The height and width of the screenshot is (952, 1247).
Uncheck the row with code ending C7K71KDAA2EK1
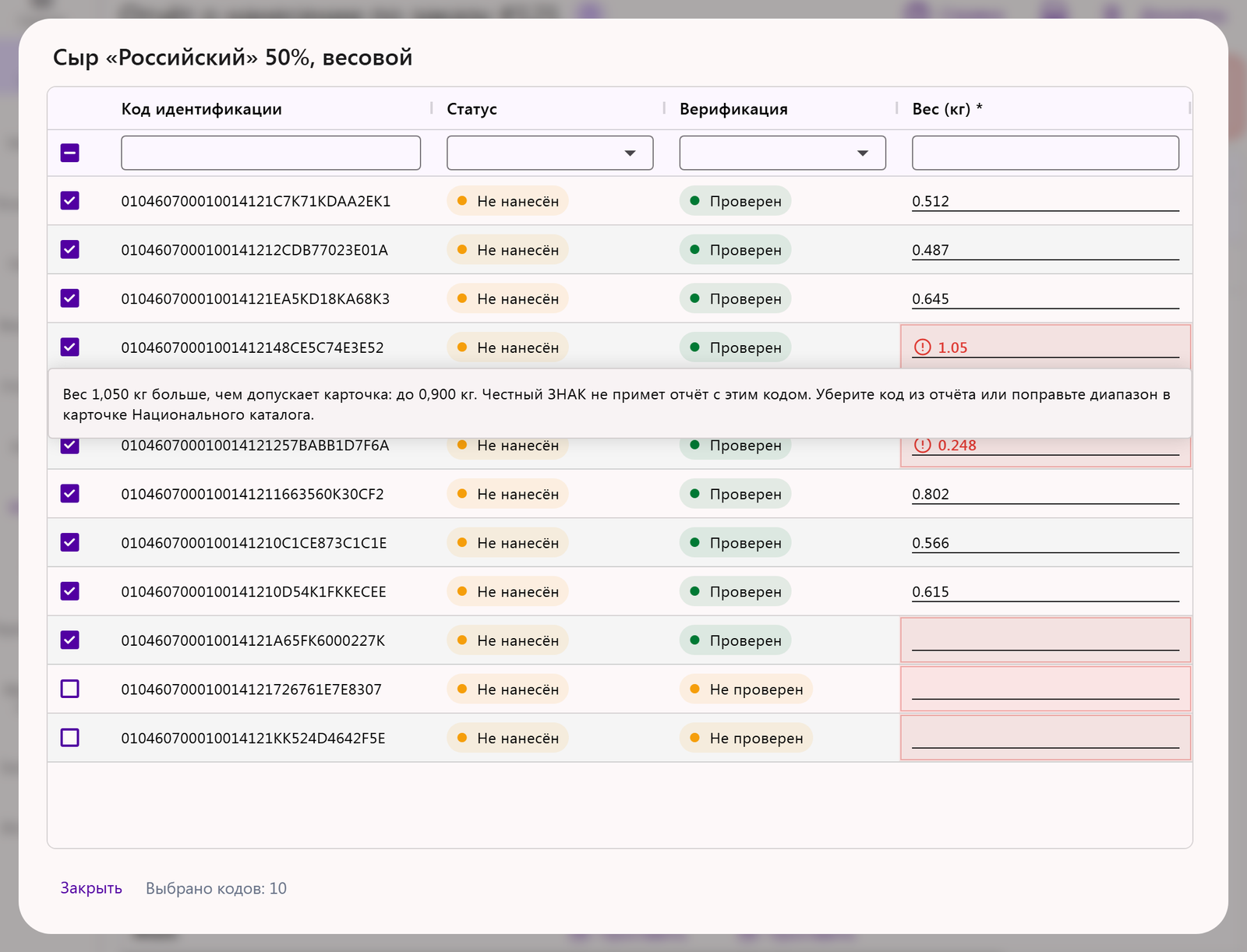(70, 201)
